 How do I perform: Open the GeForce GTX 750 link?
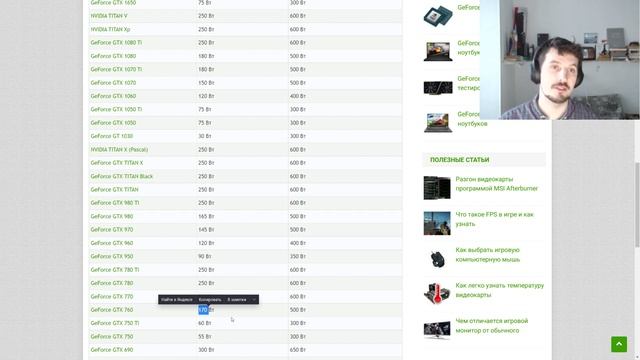(x=112, y=336)
